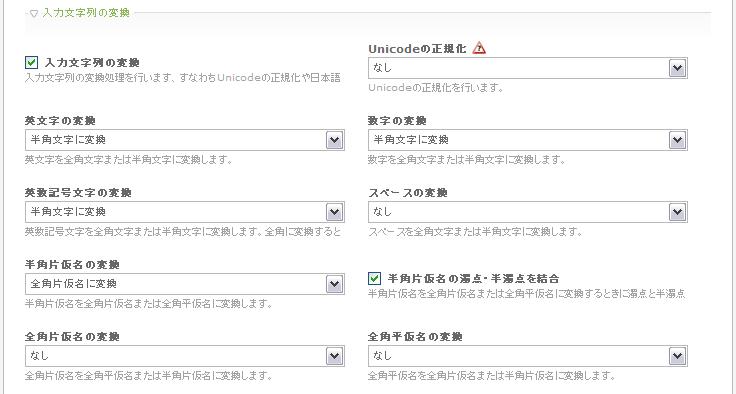736x394 pixels.
Task: Collapse the 入力文字列の変換 section triangle
Action: (x=33, y=14)
